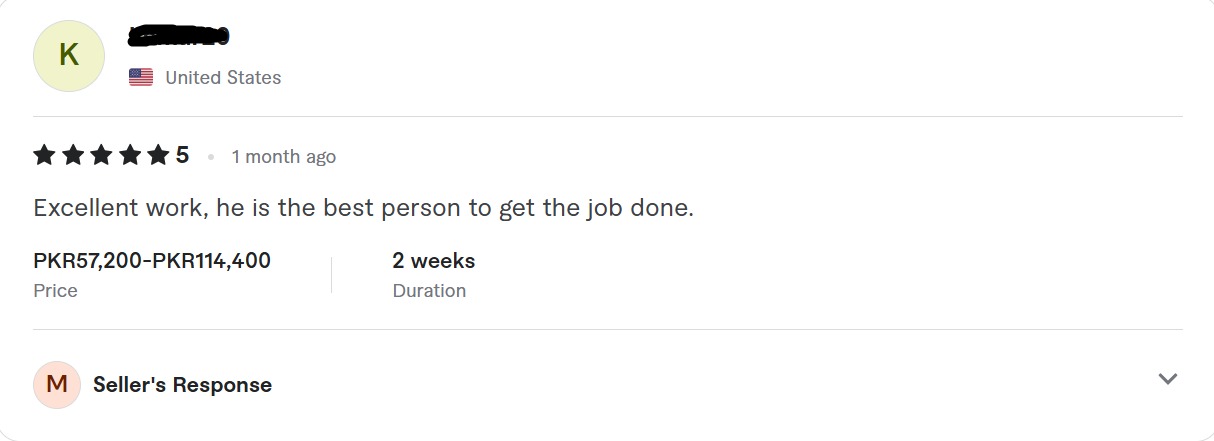Click the first rating star

point(44,155)
